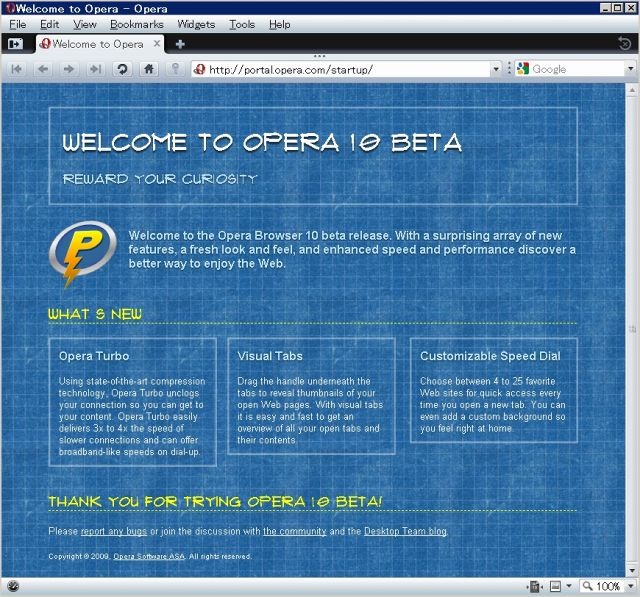Go forward to next page
Viewport: 640px width, 597px height.
[69, 69]
